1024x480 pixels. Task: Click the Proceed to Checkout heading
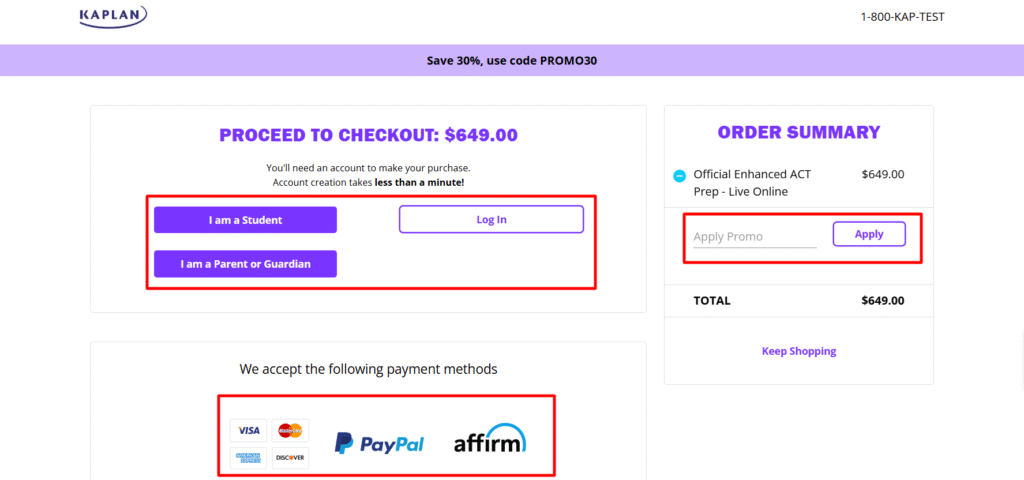pos(368,135)
